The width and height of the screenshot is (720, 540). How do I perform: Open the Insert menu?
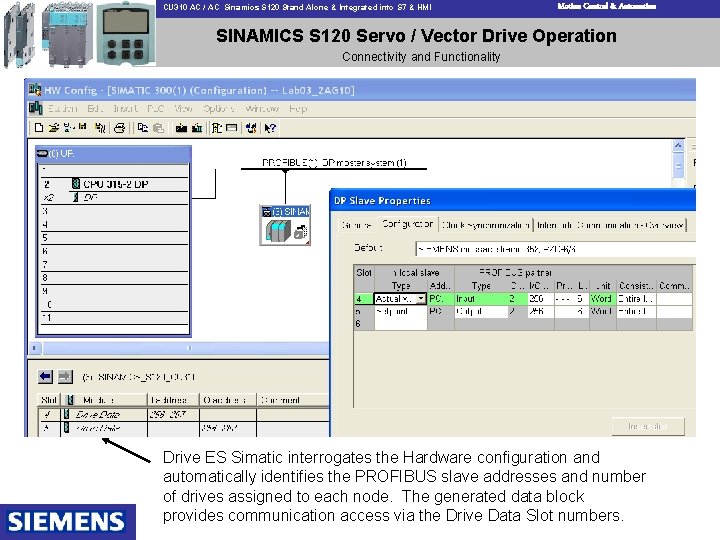click(x=125, y=109)
